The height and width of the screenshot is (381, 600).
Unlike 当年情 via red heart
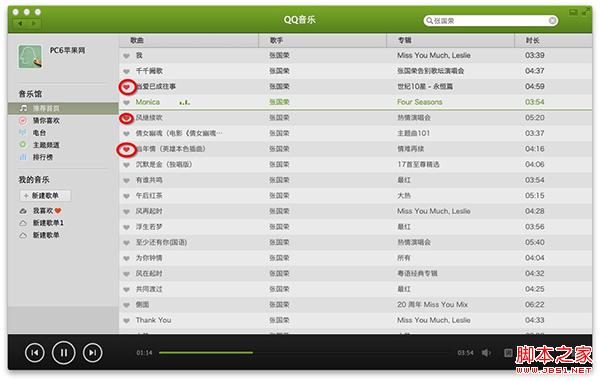pyautogui.click(x=126, y=150)
